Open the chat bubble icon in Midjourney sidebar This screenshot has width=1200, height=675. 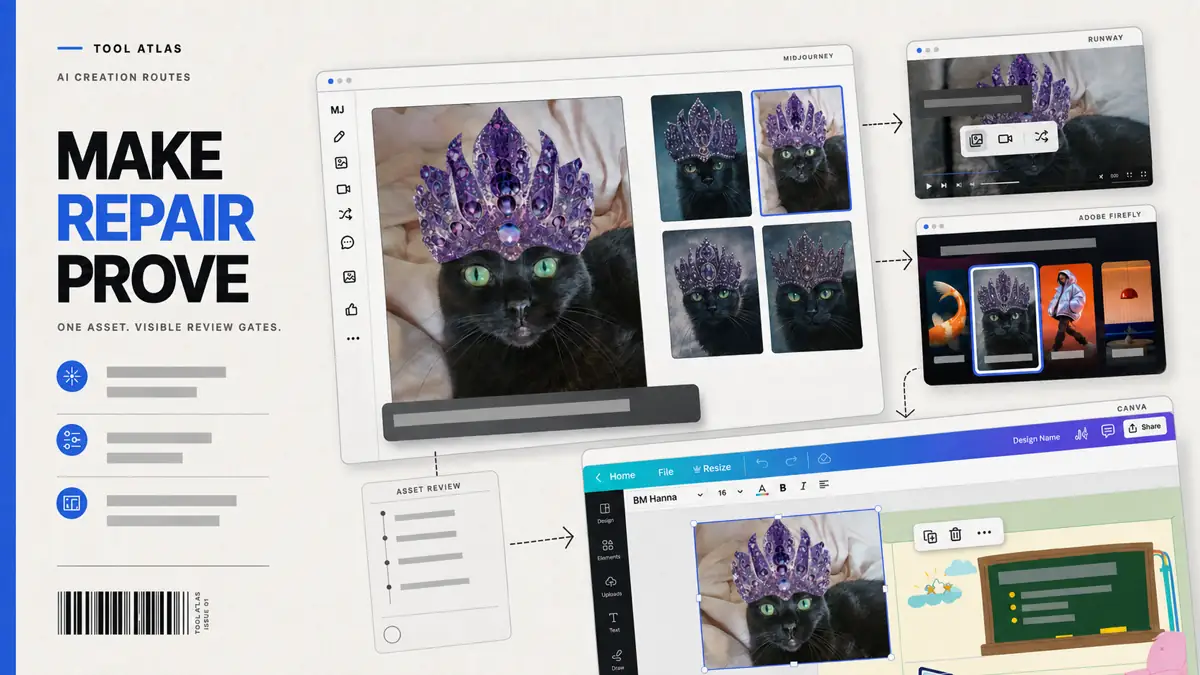(x=347, y=242)
